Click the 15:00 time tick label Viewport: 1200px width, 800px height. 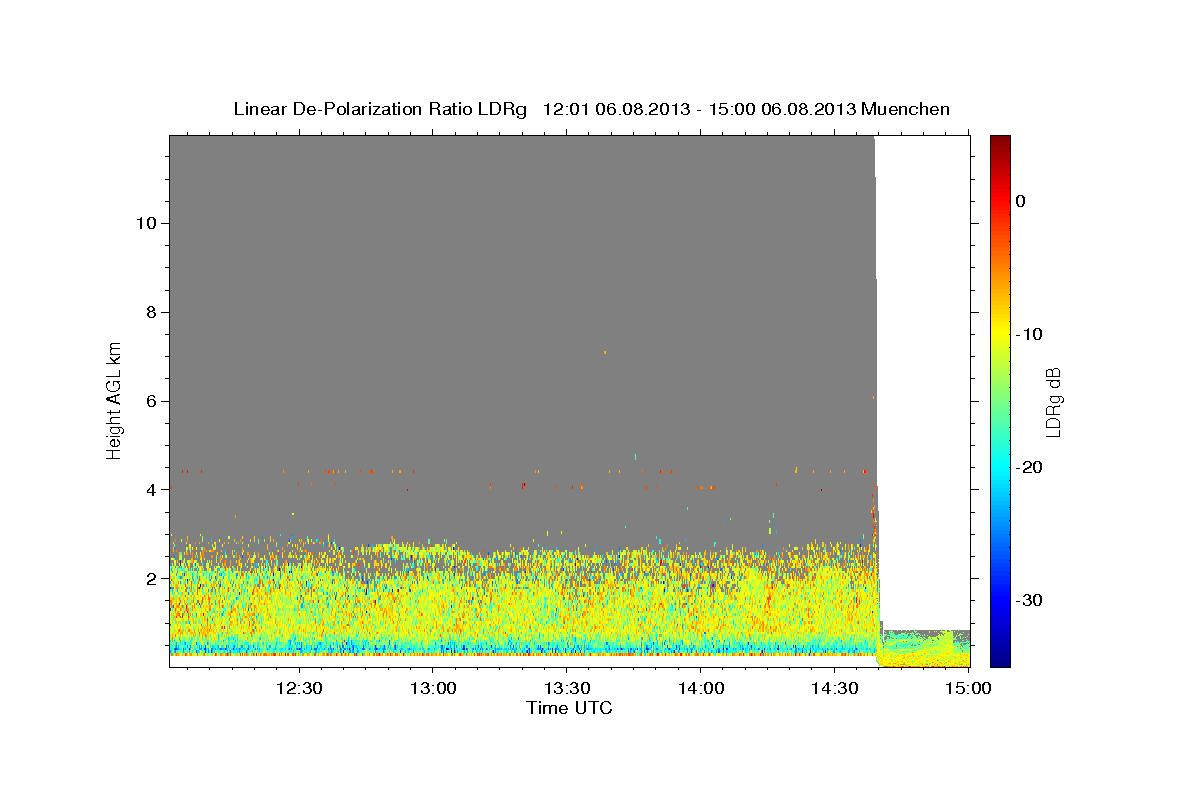coord(968,688)
